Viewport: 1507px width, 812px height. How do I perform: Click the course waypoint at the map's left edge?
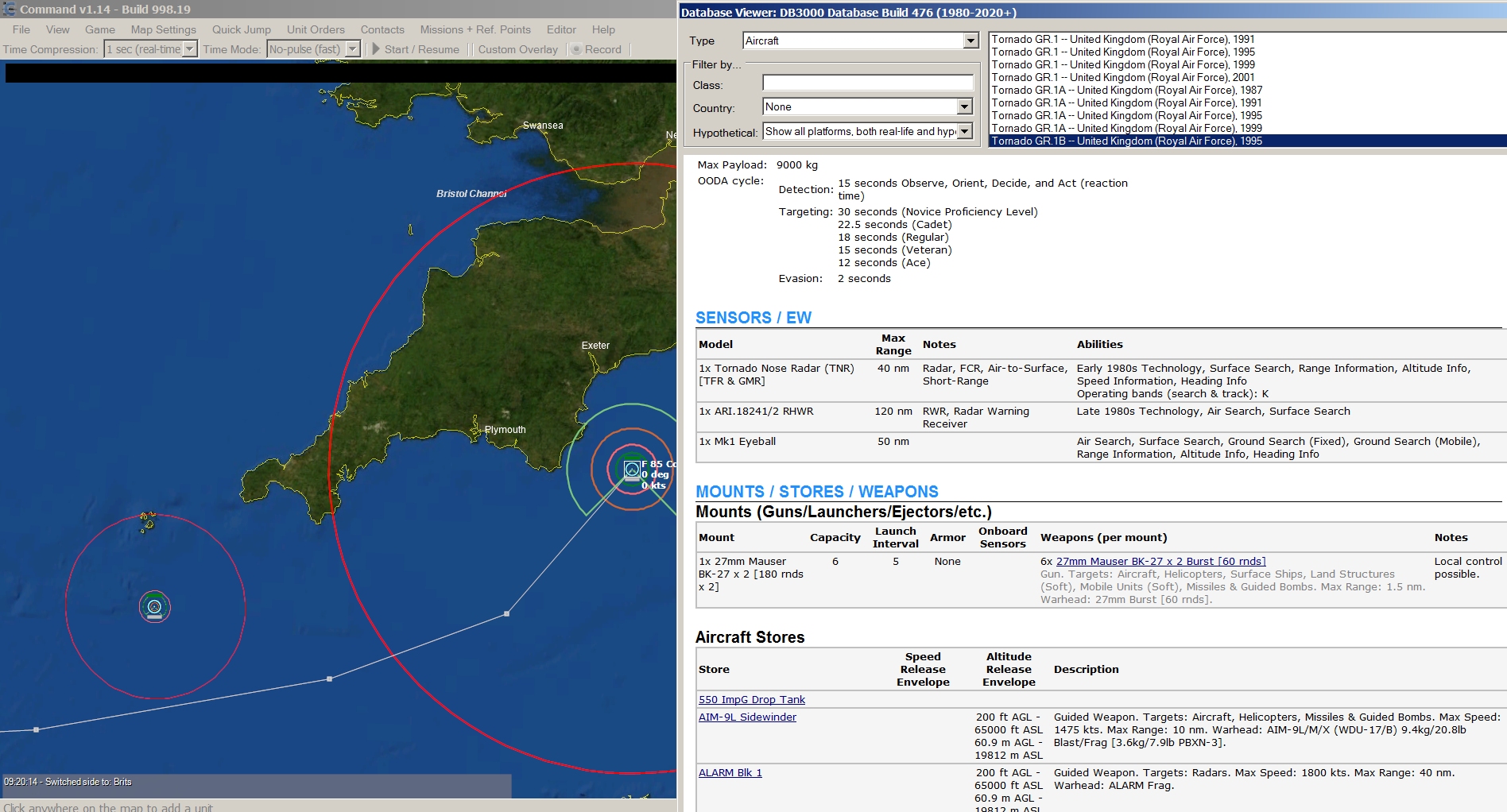[x=37, y=729]
